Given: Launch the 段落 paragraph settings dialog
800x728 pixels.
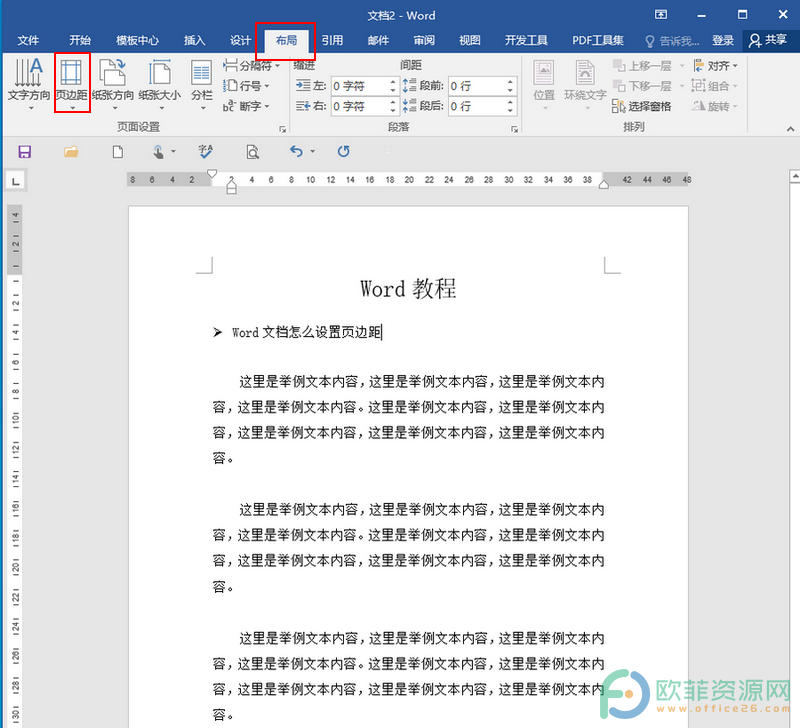Looking at the screenshot, I should pos(514,129).
